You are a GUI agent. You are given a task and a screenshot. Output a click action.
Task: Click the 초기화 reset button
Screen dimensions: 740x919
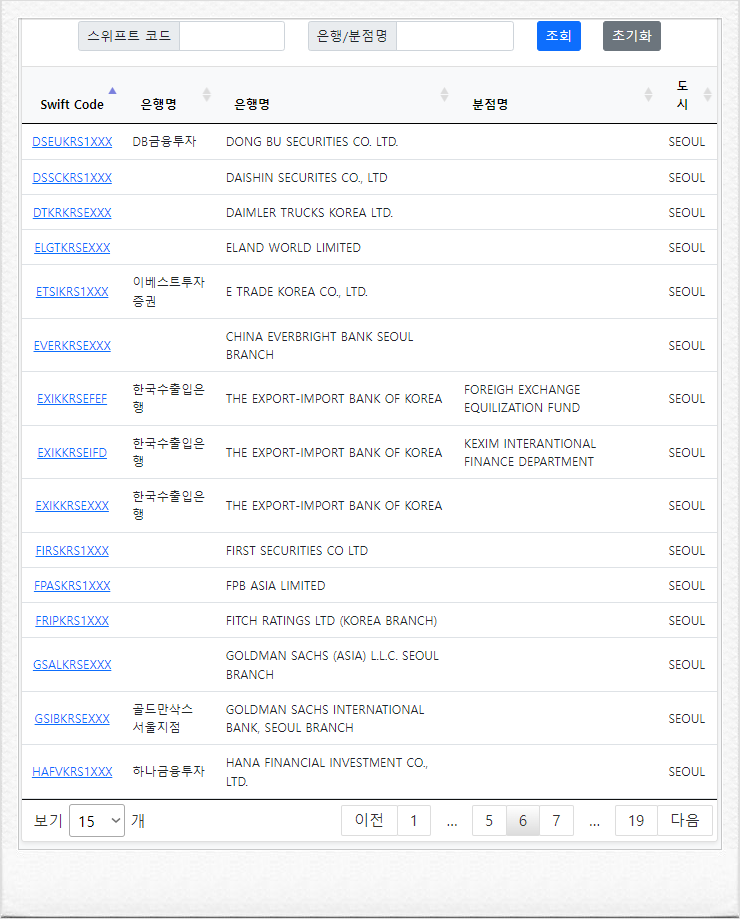coord(632,36)
